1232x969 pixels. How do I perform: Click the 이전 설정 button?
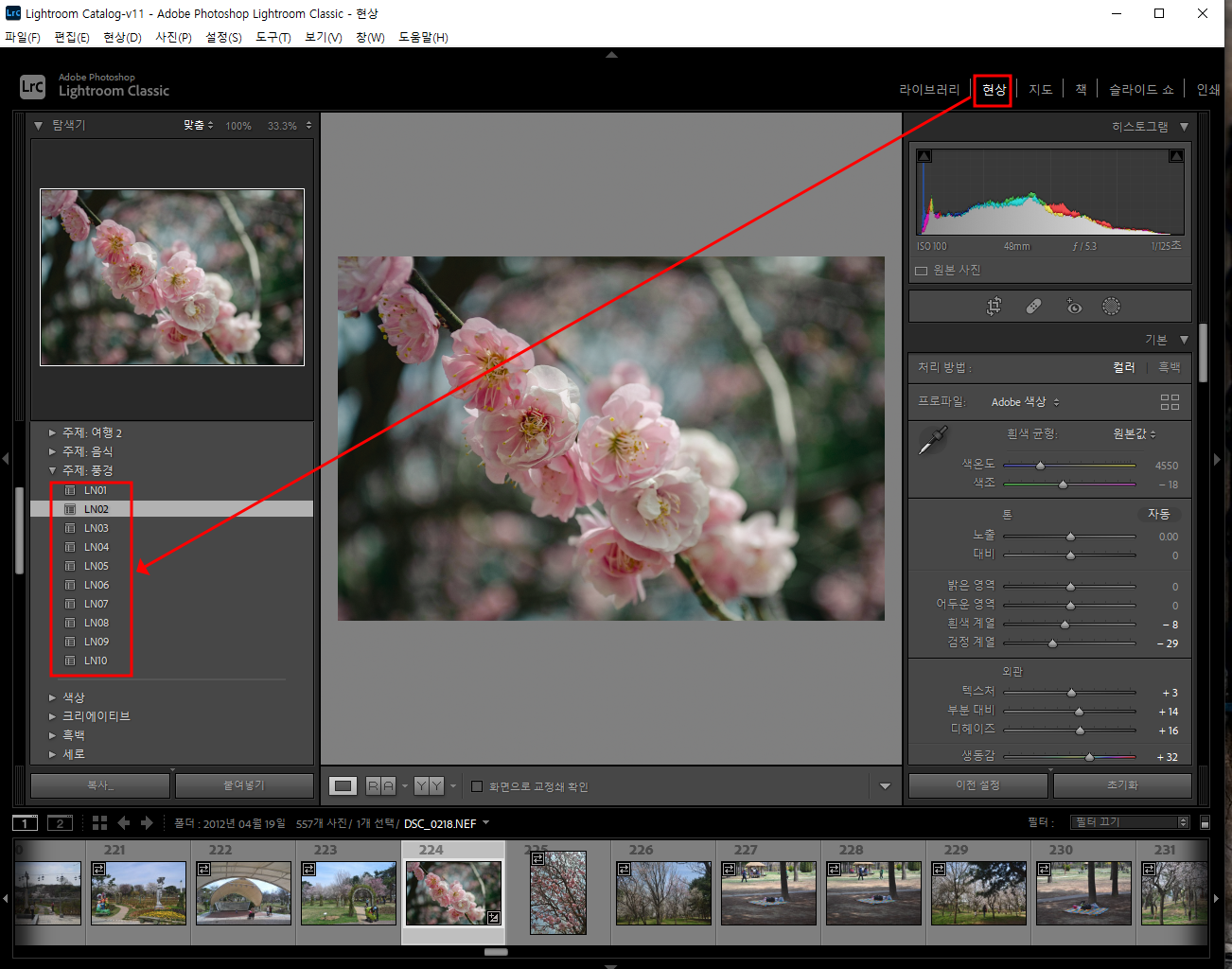[x=977, y=785]
